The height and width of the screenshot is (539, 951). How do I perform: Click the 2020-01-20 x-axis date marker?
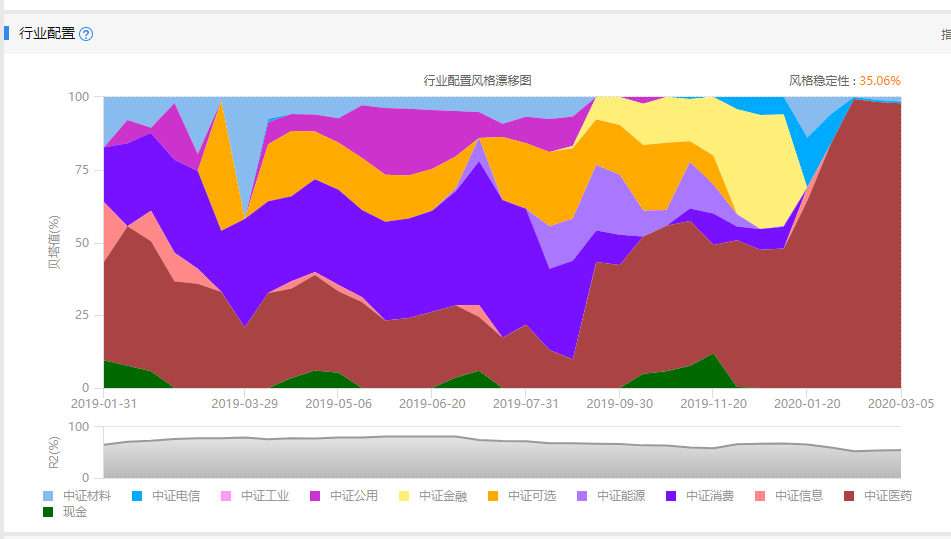[x=807, y=404]
